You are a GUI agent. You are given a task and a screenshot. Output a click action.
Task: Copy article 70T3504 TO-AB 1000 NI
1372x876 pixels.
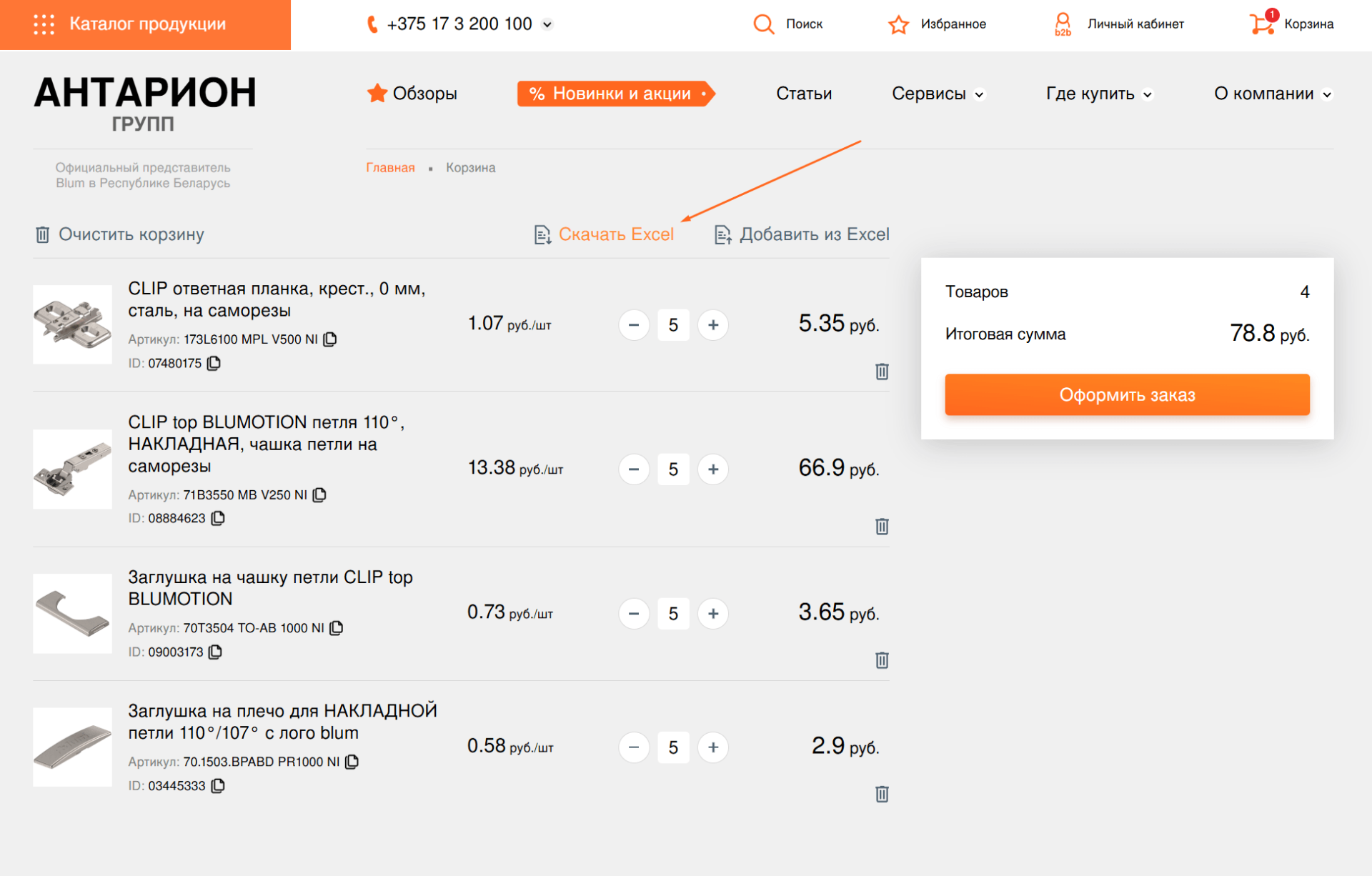tap(337, 628)
